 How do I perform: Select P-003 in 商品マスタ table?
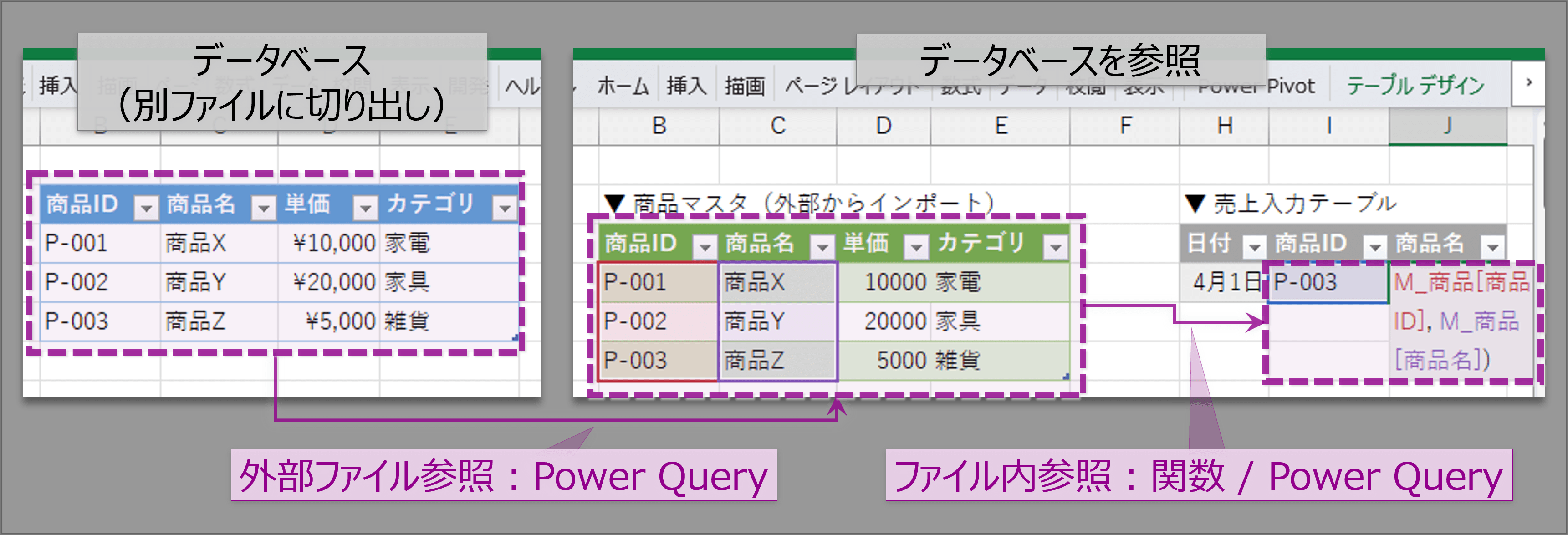point(659,360)
